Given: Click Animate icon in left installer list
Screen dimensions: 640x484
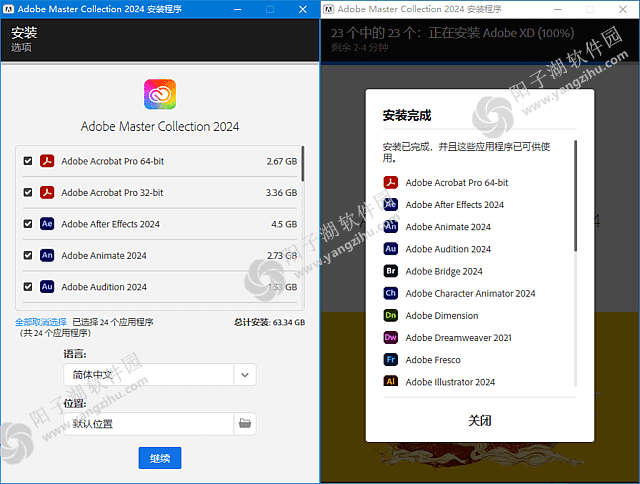Looking at the screenshot, I should (47, 255).
